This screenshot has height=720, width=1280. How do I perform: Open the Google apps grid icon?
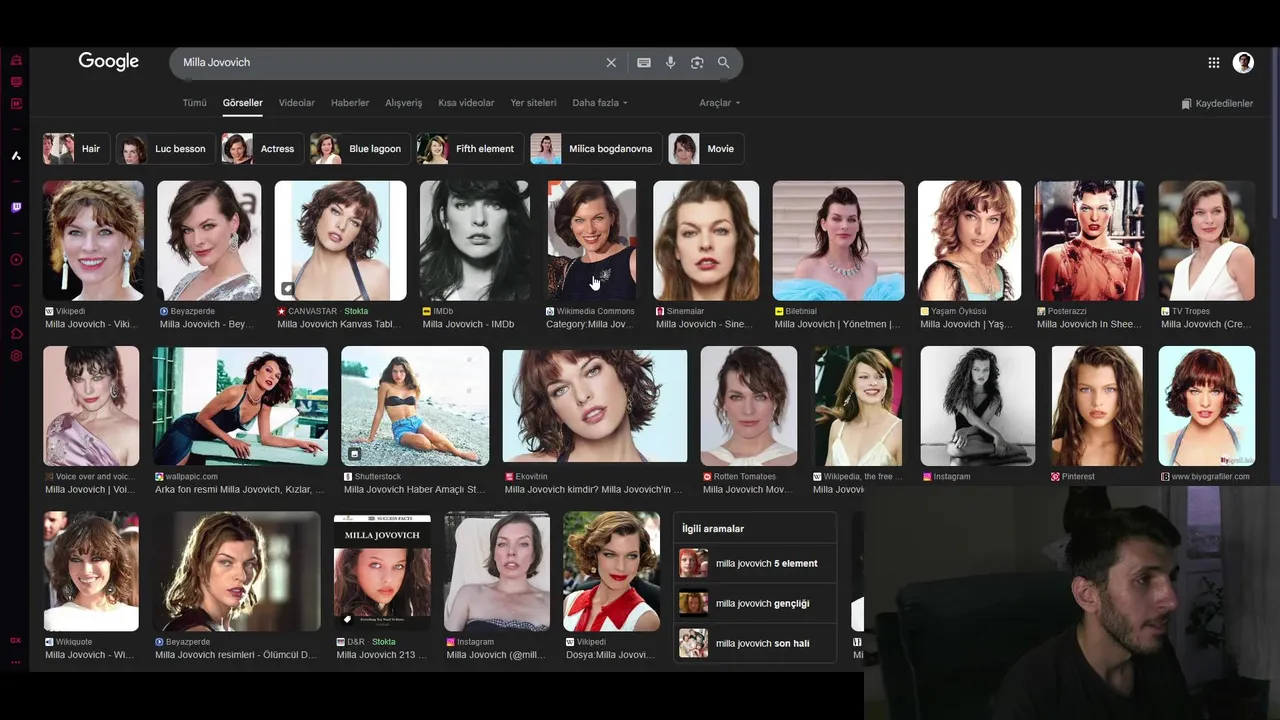(1213, 62)
